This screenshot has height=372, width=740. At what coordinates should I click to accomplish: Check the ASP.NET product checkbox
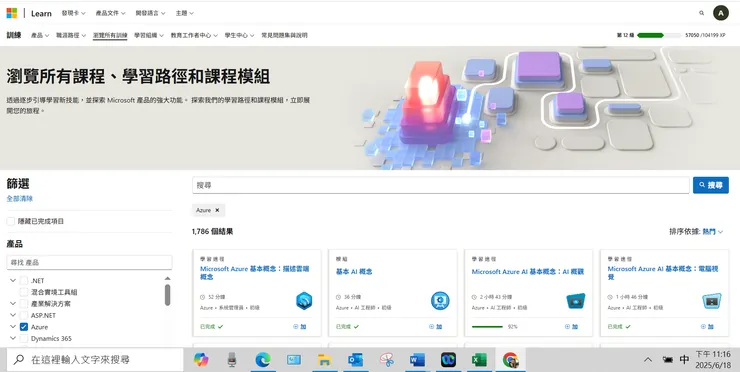click(x=24, y=315)
